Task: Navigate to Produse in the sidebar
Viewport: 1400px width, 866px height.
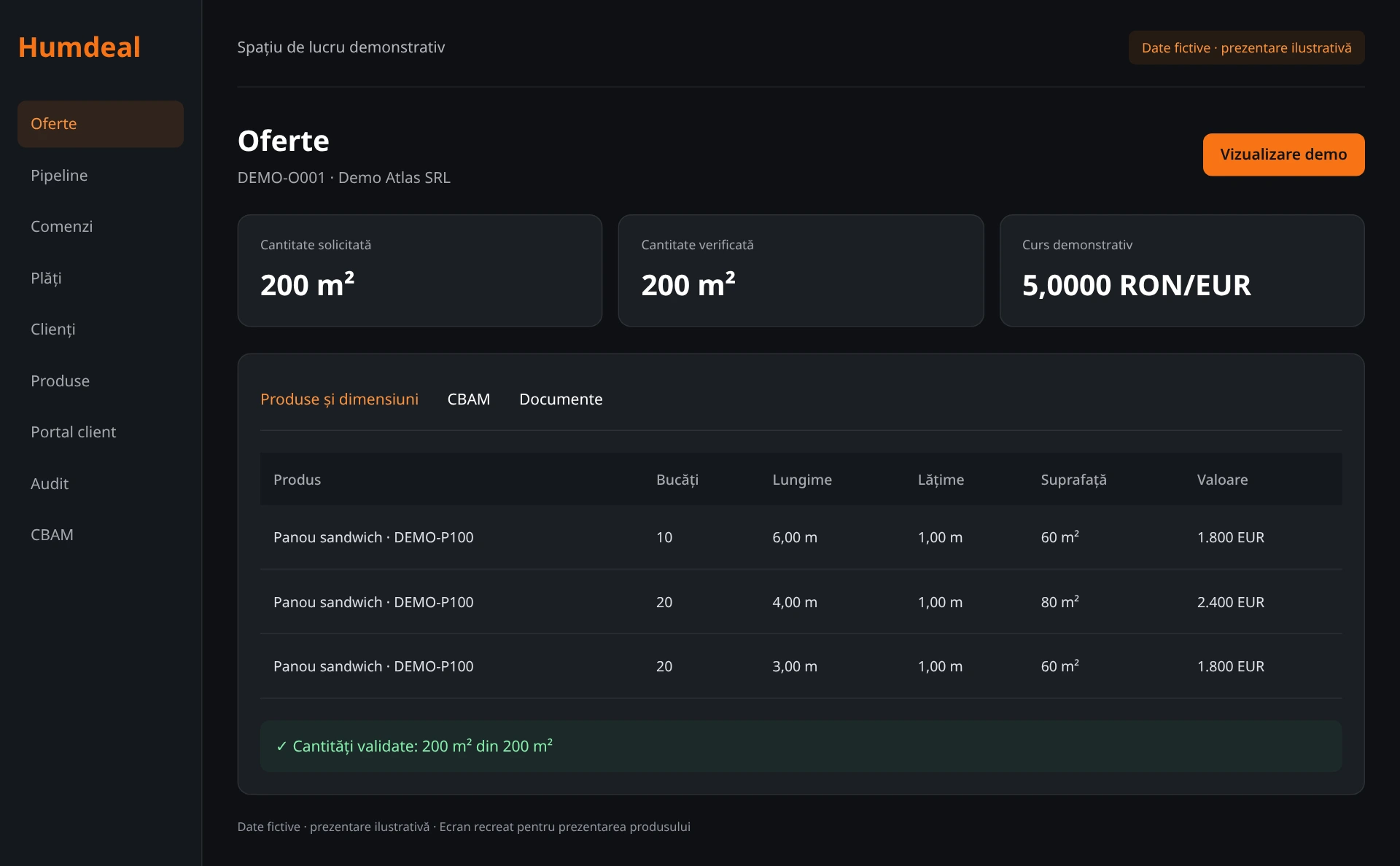Action: click(x=101, y=381)
